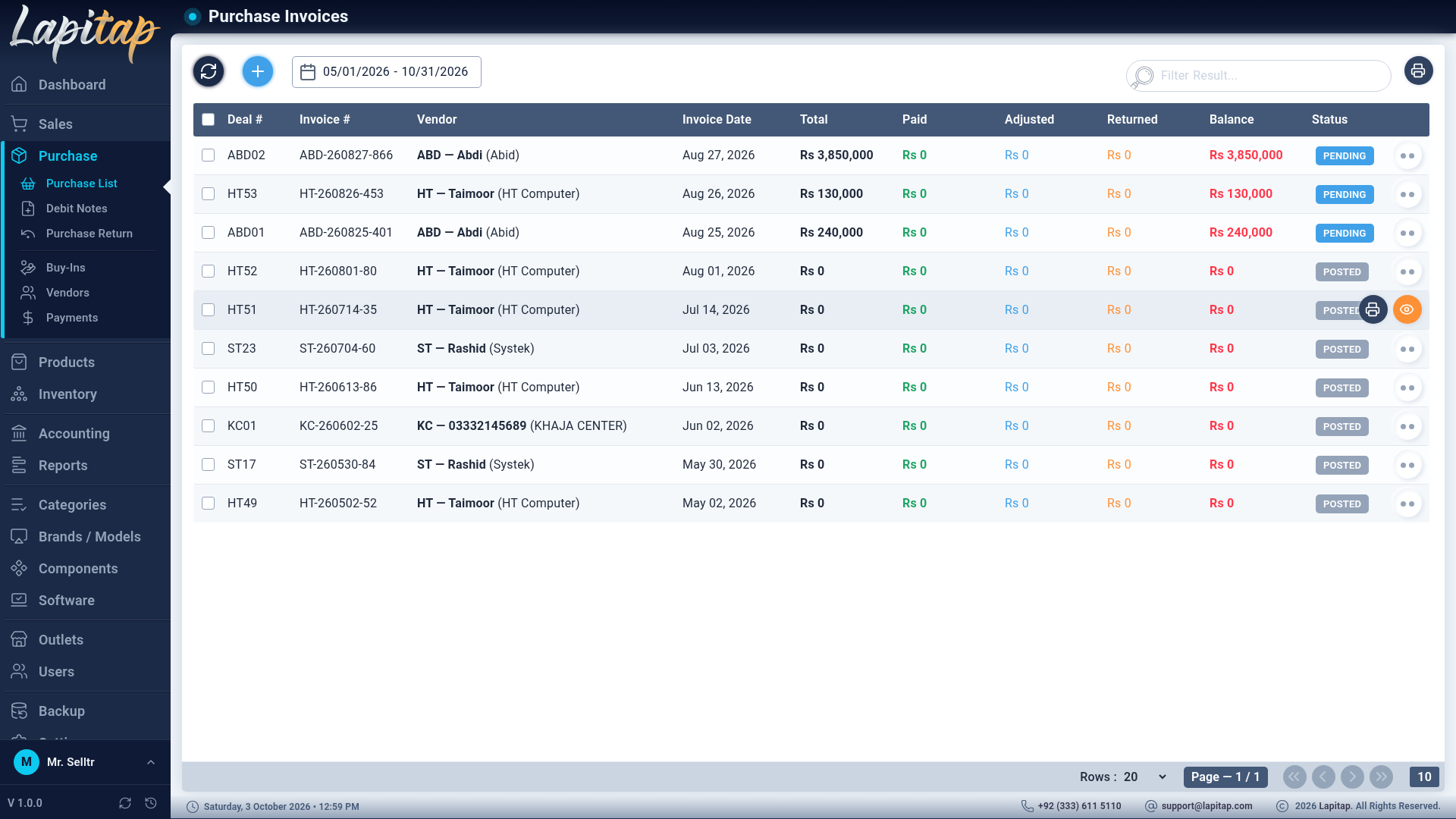Open the Backup section
This screenshot has height=819, width=1456.
pyautogui.click(x=85, y=711)
